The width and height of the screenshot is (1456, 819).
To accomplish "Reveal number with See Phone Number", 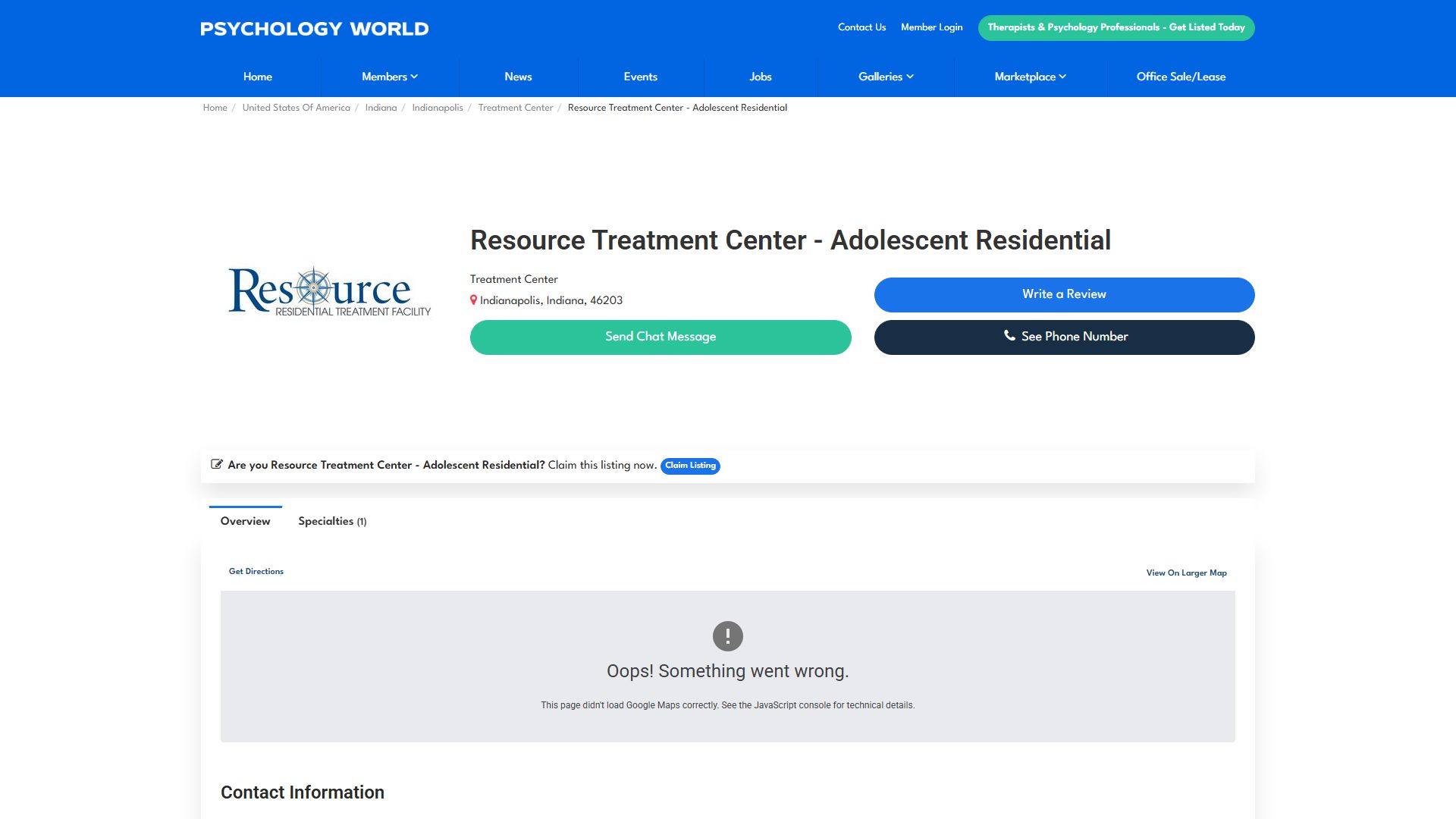I will pyautogui.click(x=1064, y=337).
